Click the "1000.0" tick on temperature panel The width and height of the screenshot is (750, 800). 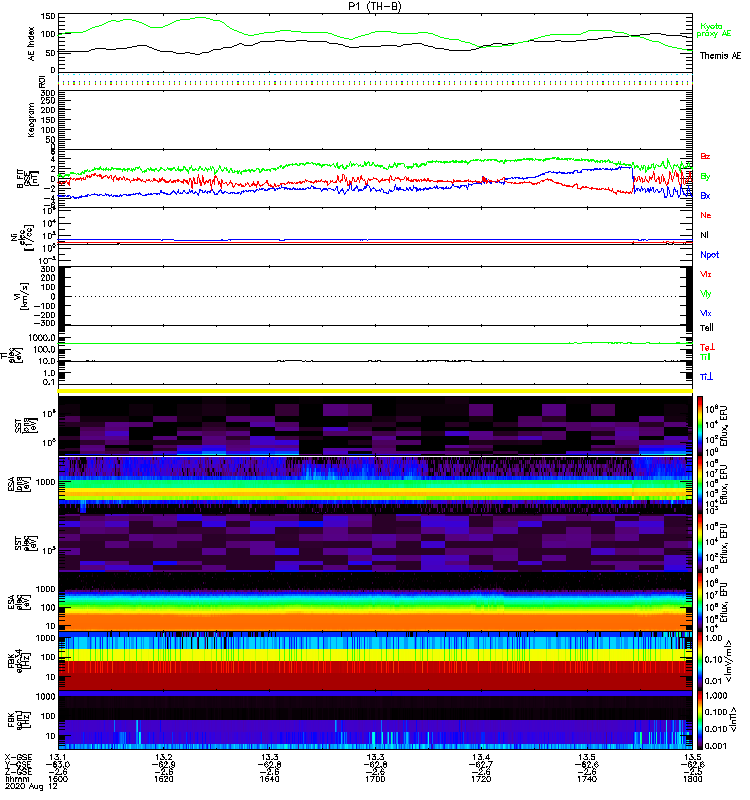42,338
